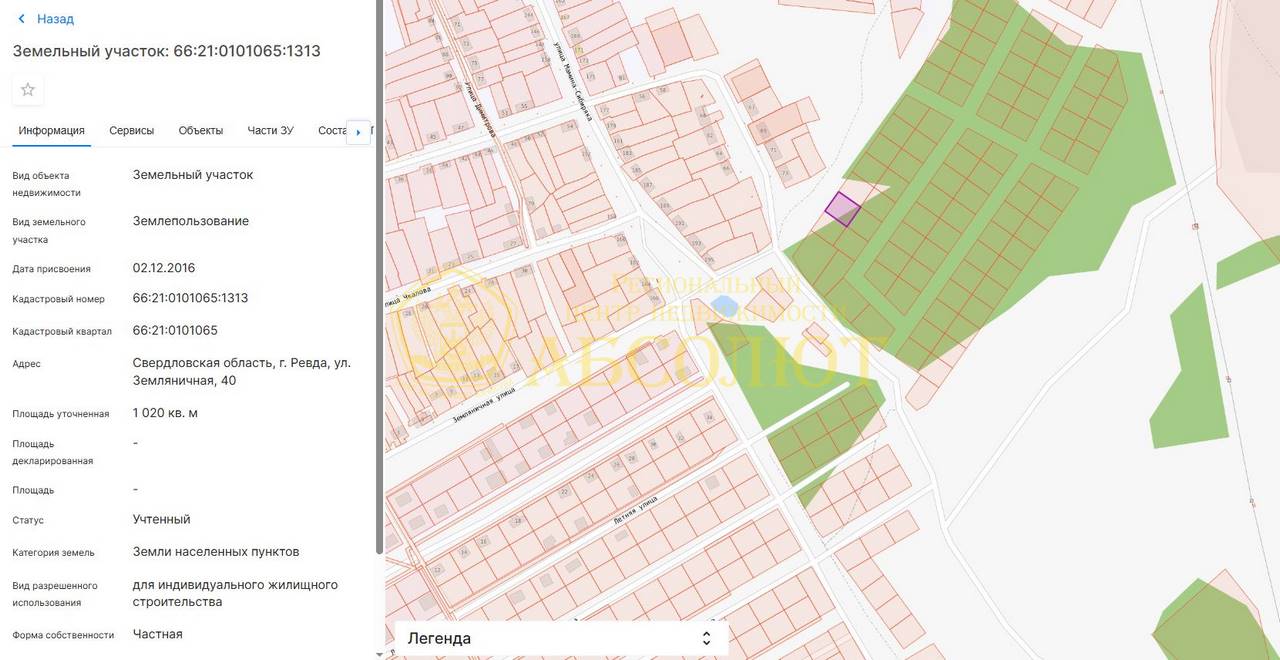1280x660 pixels.
Task: Click the 'Вид объекта недвижимости' label
Action: [x=48, y=184]
